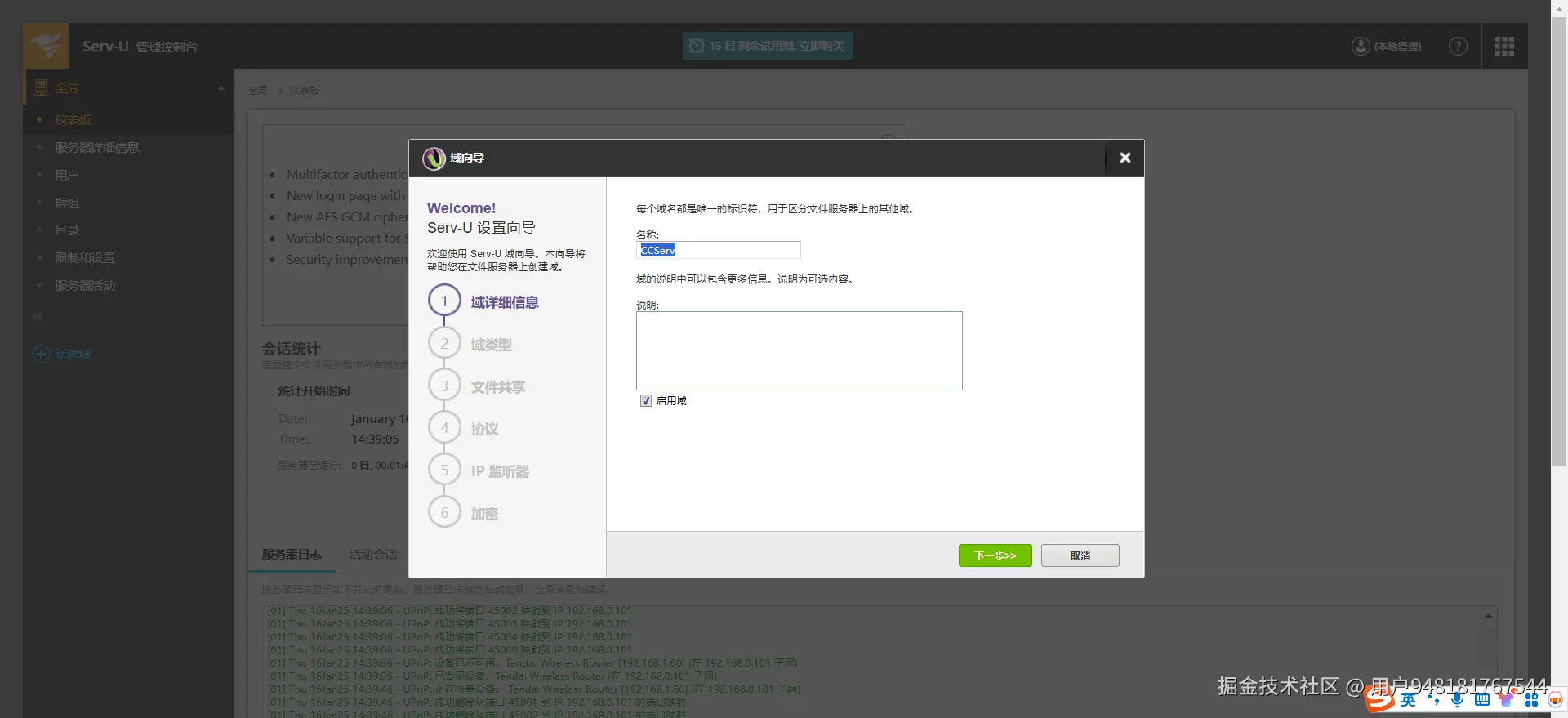Open the apps grid menu icon

(1504, 47)
